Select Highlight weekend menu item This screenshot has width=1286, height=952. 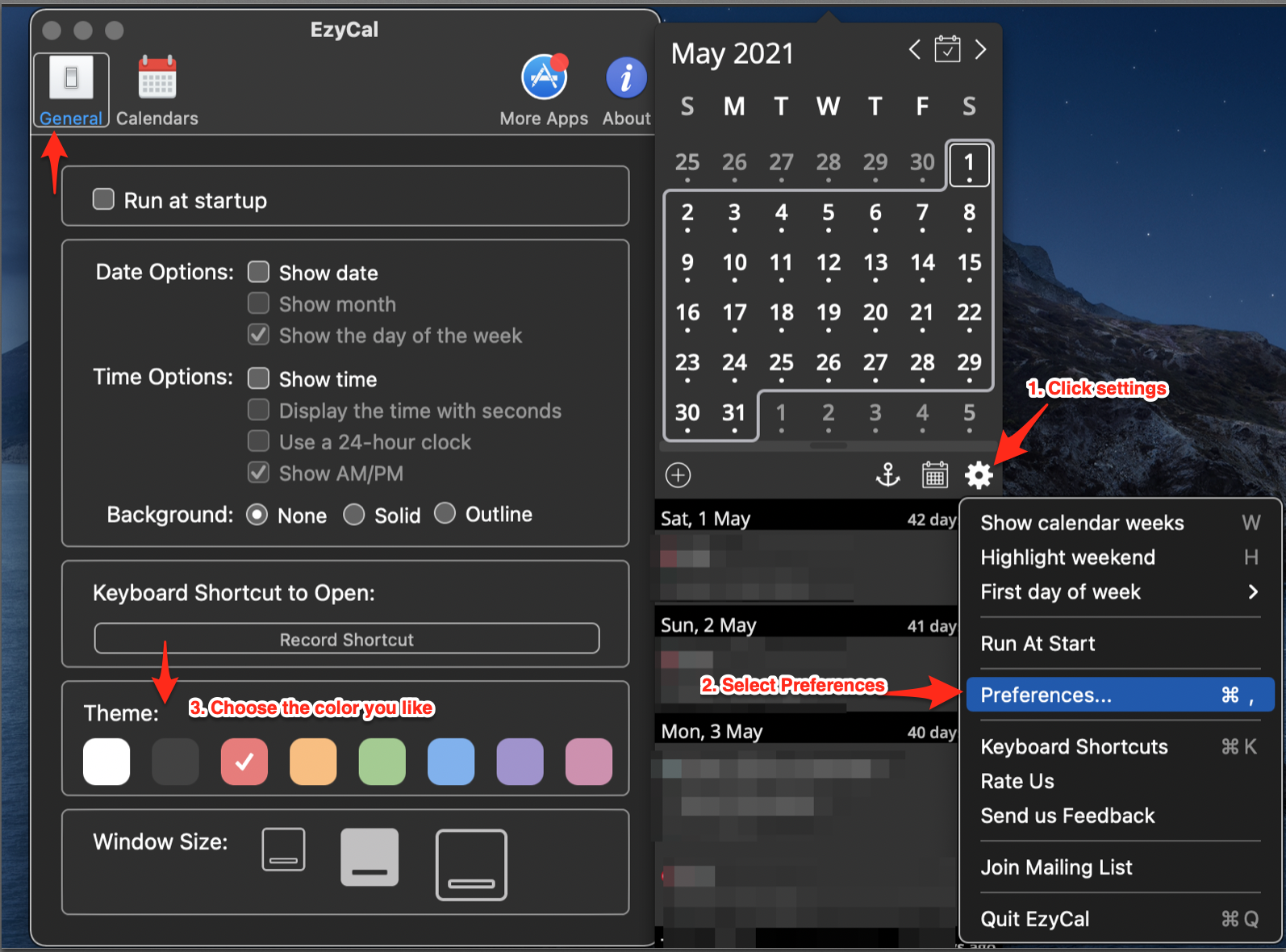[1120, 557]
